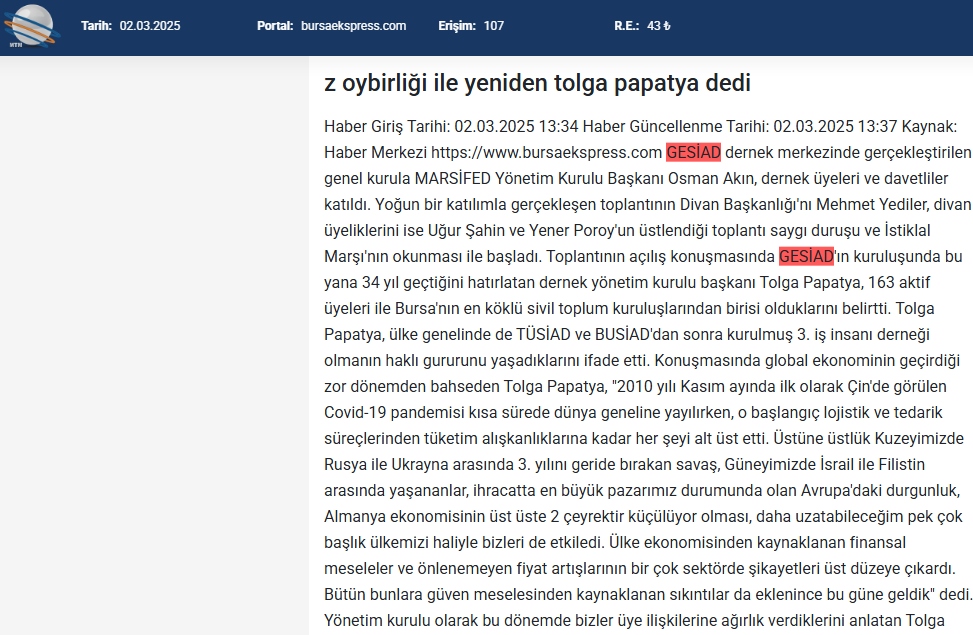Click the headline 'z oybirliği ile yeniden tolga papatya dedi'
Screen dimensions: 973x635
point(537,83)
